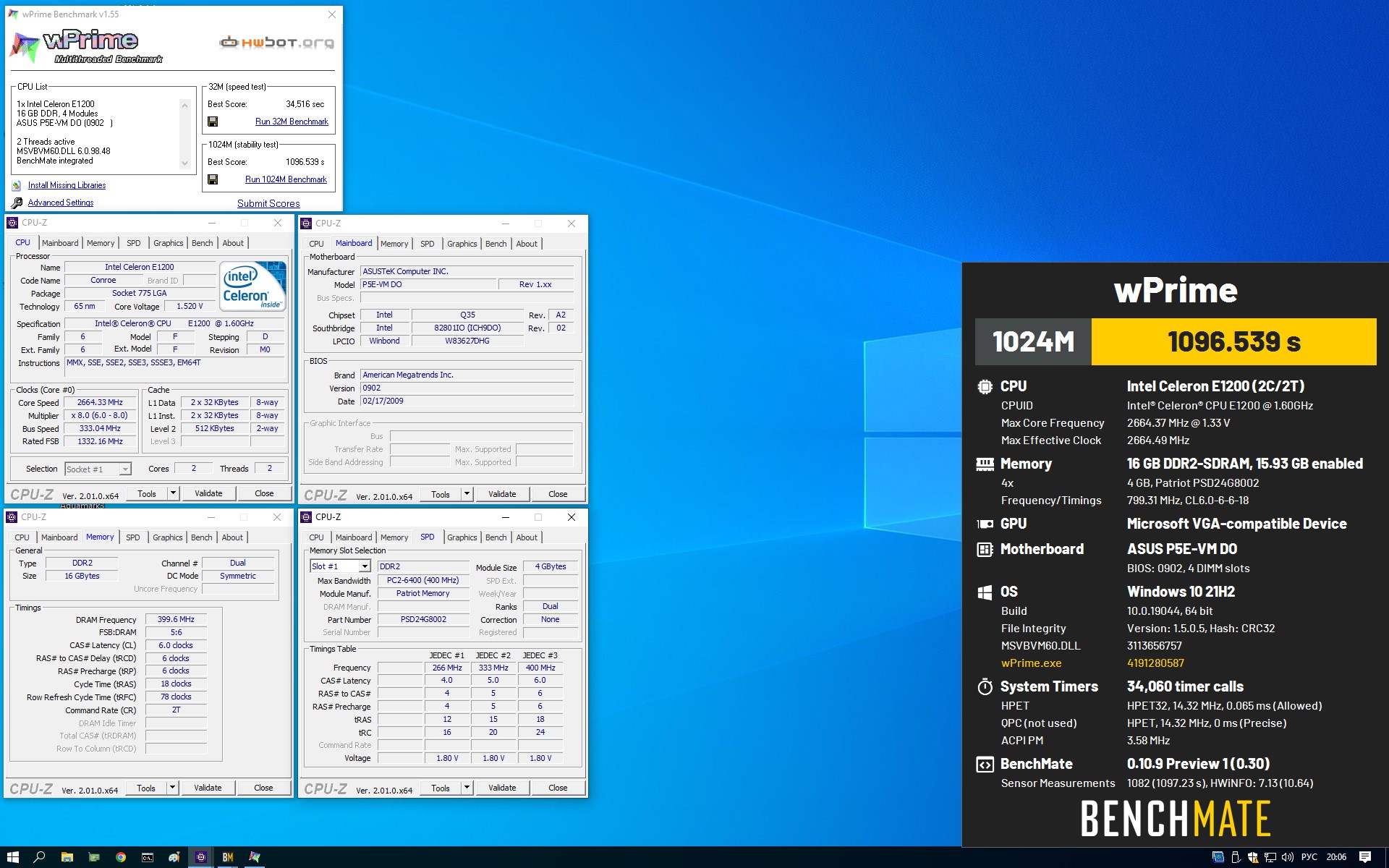Image resolution: width=1389 pixels, height=868 pixels.
Task: Open Tools dropdown arrow in CPU-Z SPD window
Action: 467,788
